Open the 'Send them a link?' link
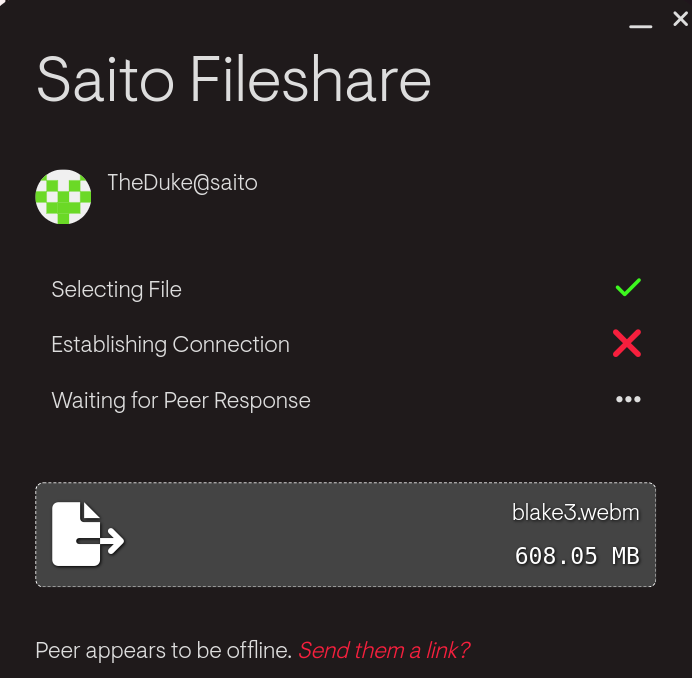Viewport: 692px width, 678px height. 383,650
